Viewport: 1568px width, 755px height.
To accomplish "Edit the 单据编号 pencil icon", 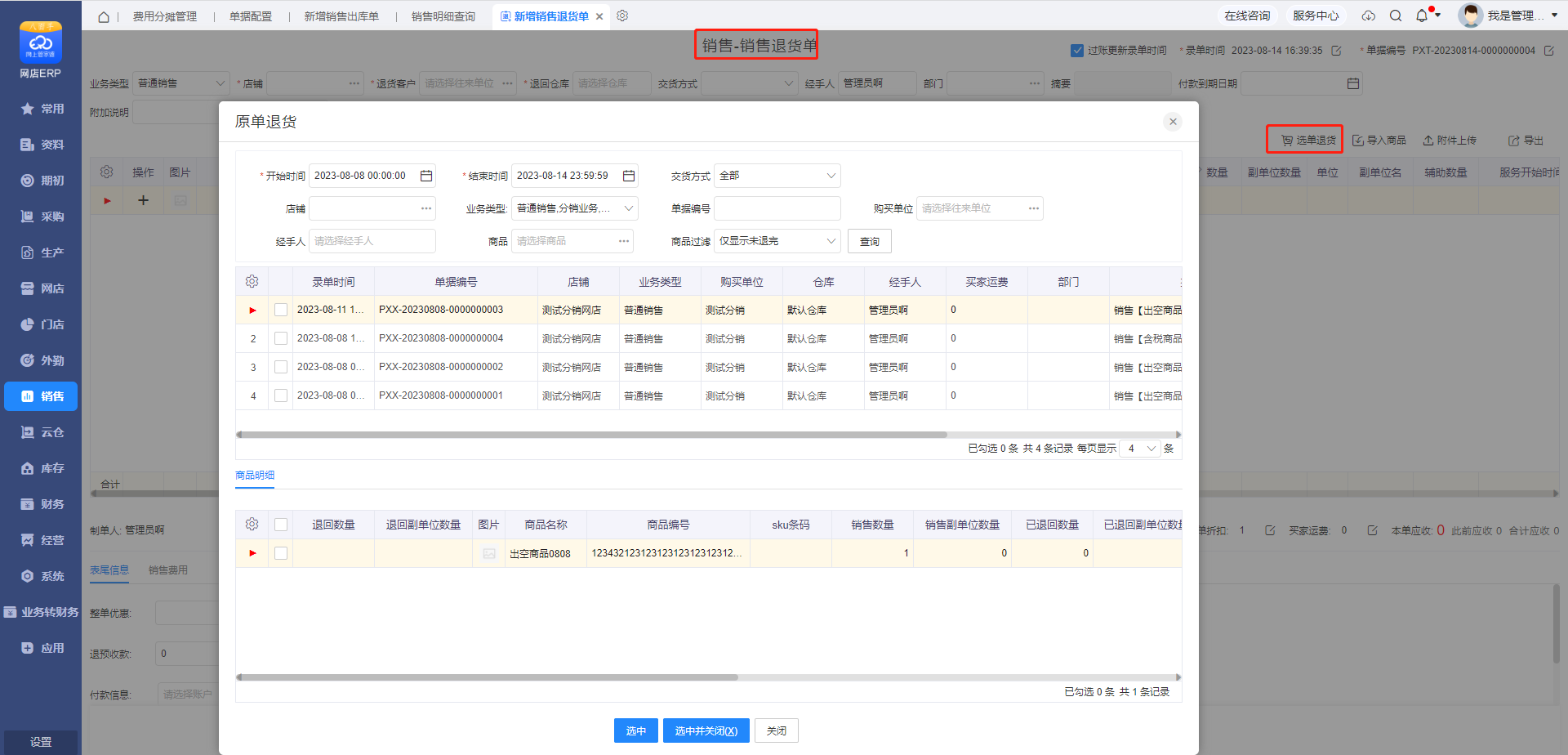I will tap(1548, 51).
